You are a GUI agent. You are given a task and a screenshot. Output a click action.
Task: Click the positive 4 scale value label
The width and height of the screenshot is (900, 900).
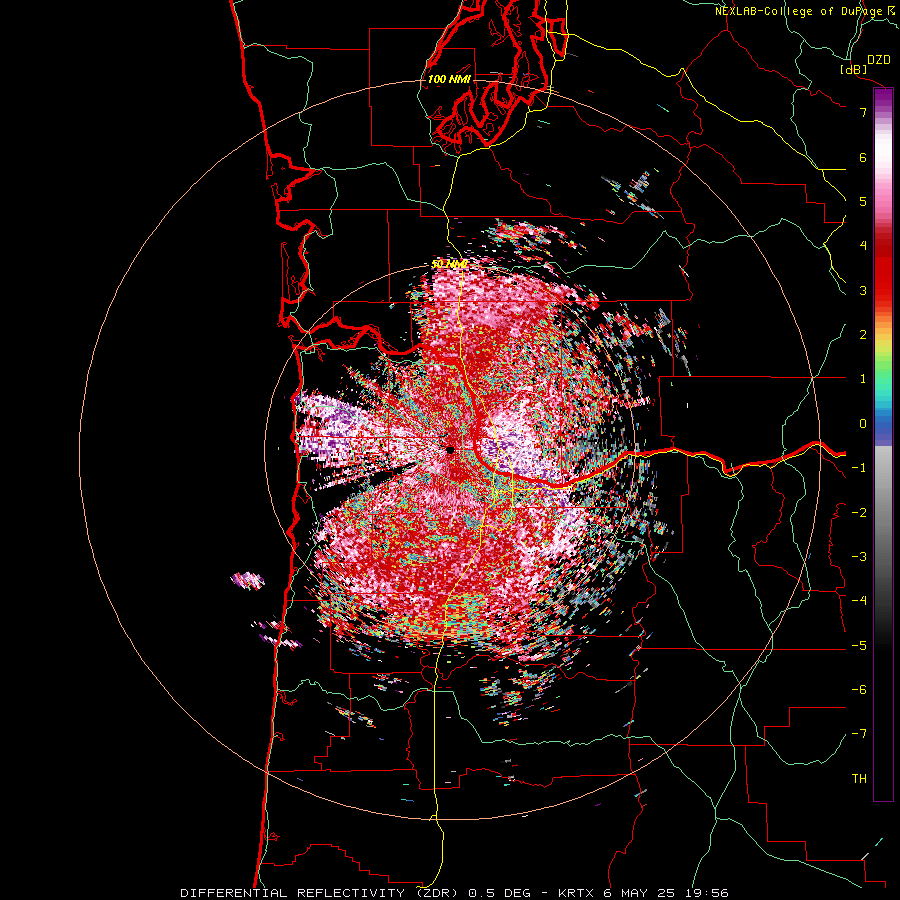(x=863, y=246)
